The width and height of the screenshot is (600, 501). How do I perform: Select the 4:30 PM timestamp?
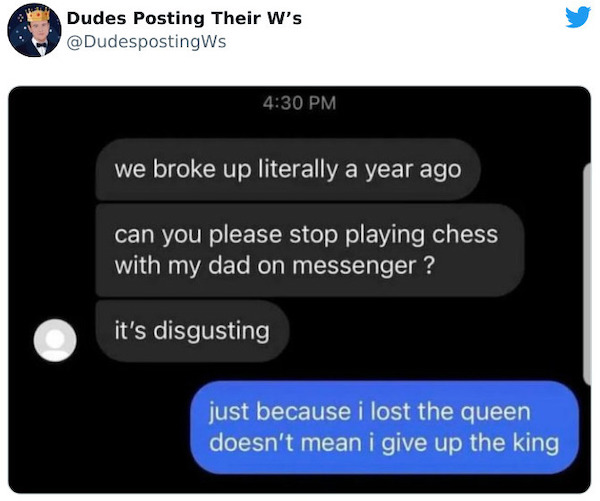click(x=299, y=103)
